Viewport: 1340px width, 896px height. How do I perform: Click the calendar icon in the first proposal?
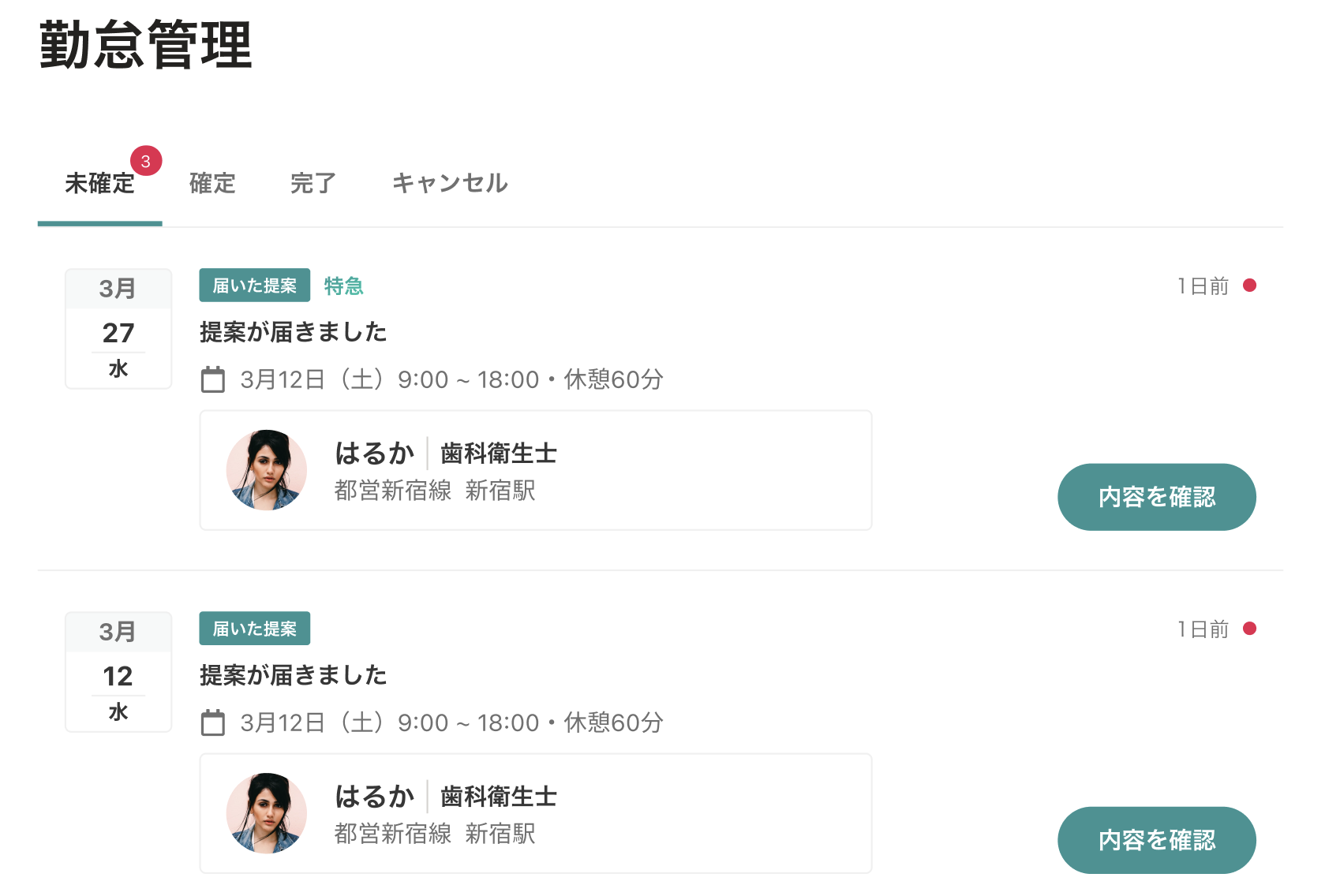coord(213,379)
